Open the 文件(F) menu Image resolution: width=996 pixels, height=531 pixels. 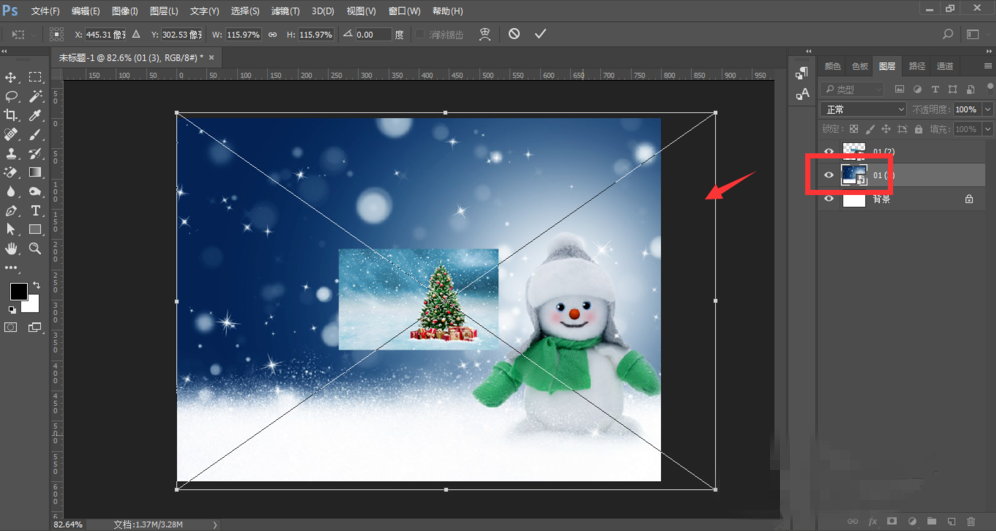[45, 11]
